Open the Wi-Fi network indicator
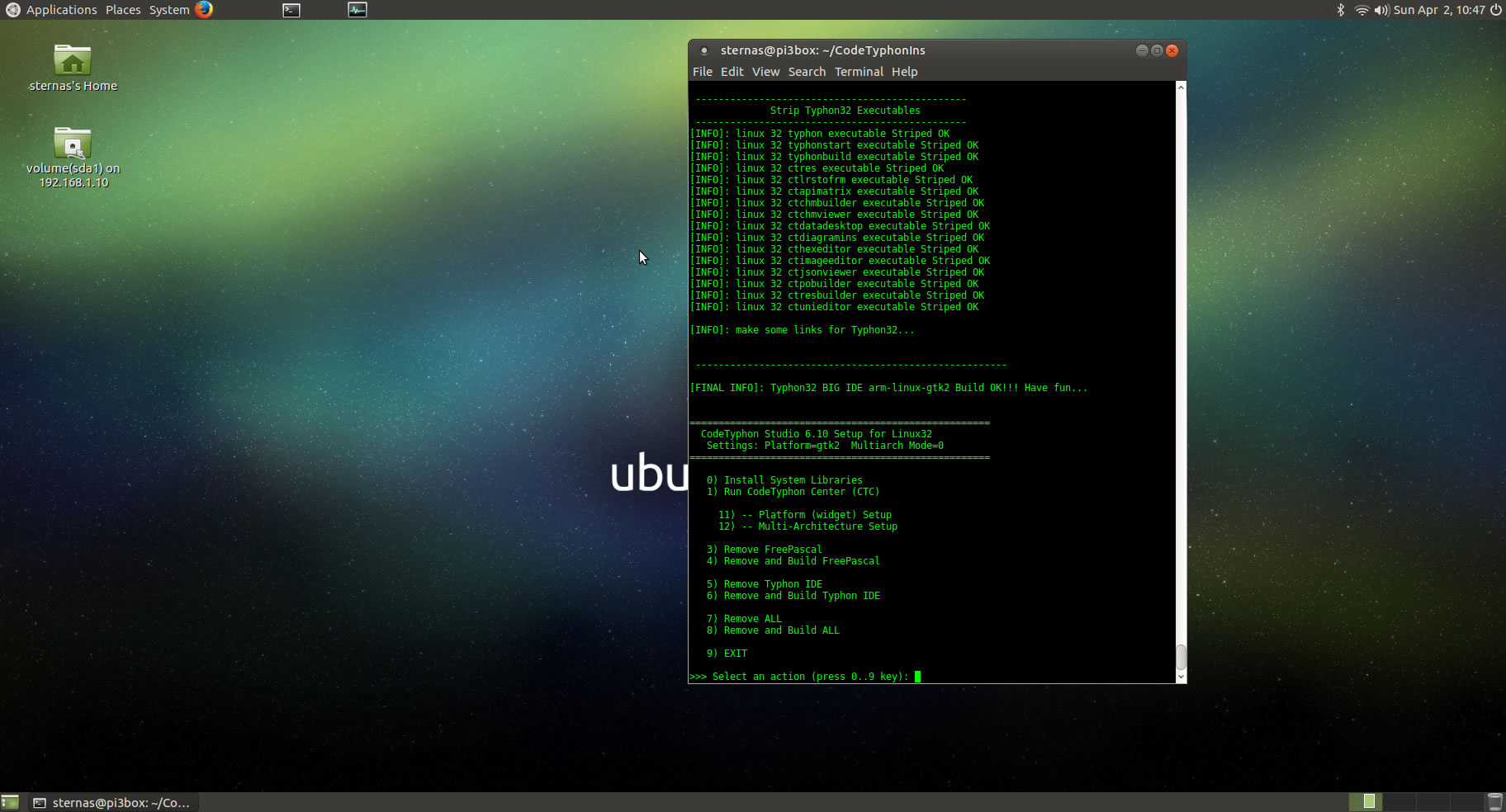 click(1362, 10)
